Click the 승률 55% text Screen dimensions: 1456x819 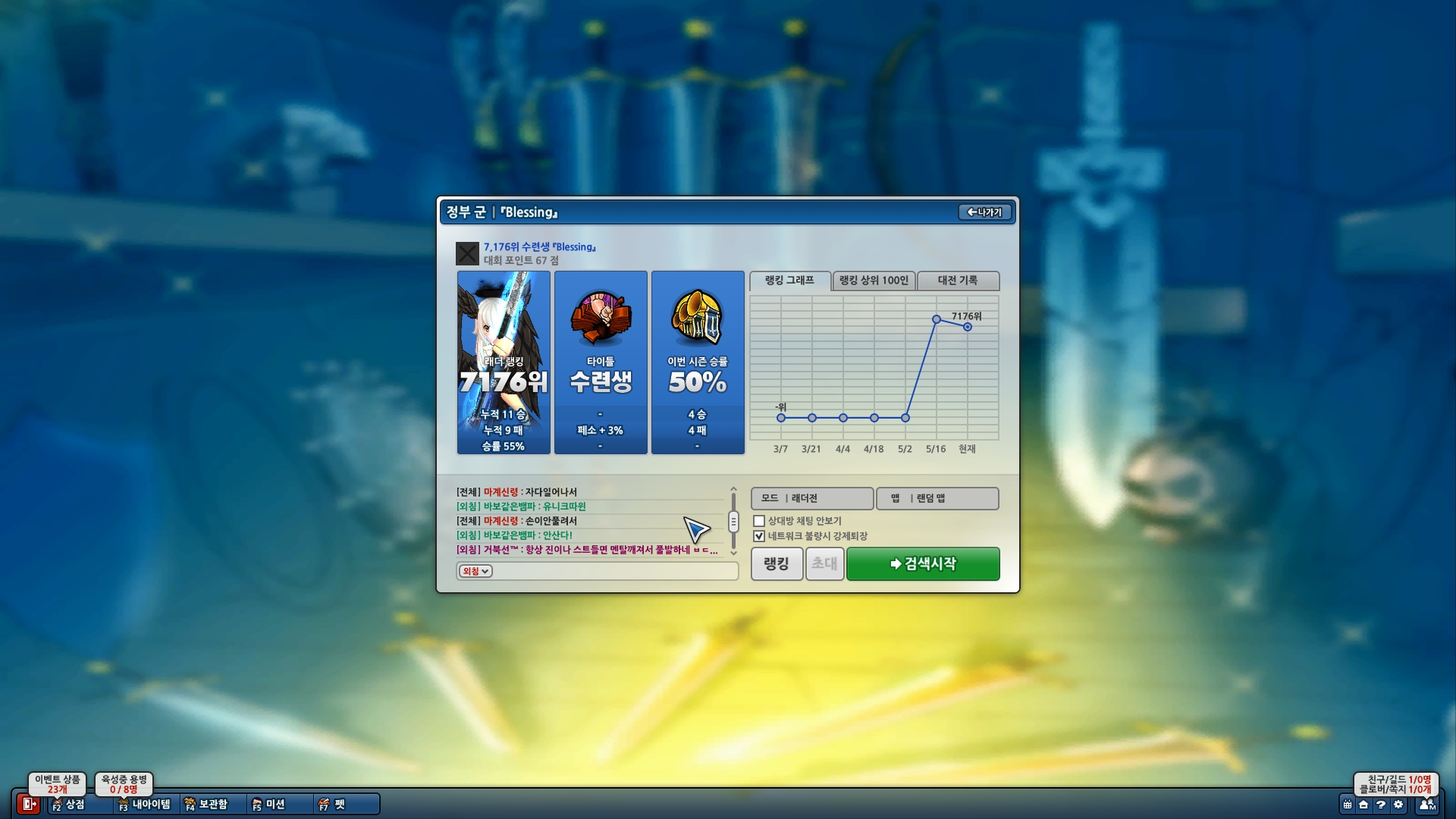pyautogui.click(x=504, y=447)
